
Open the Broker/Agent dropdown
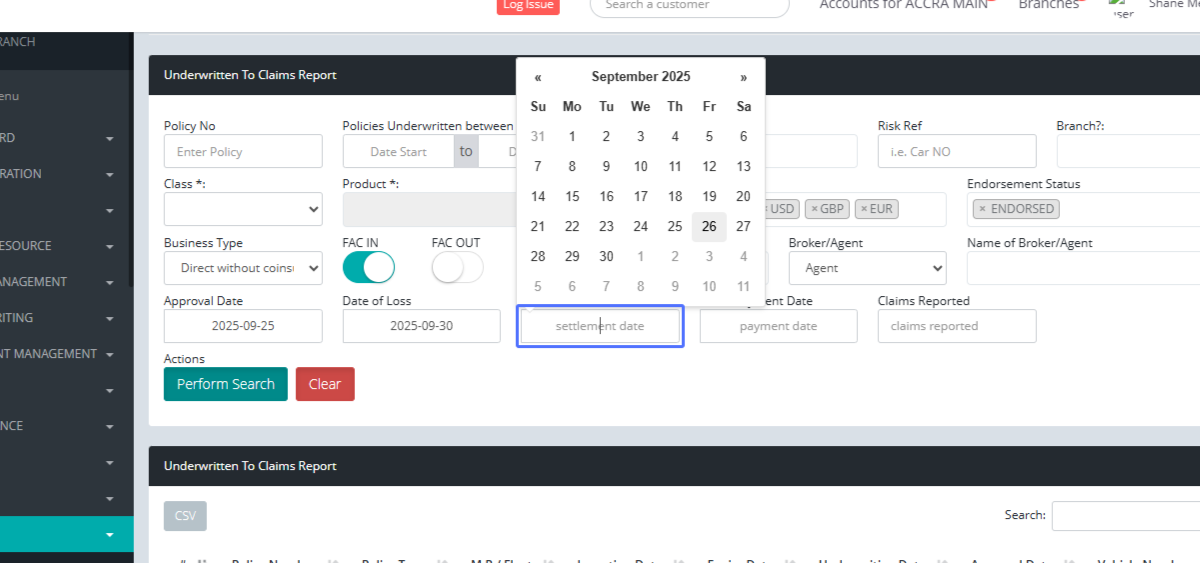[867, 268]
